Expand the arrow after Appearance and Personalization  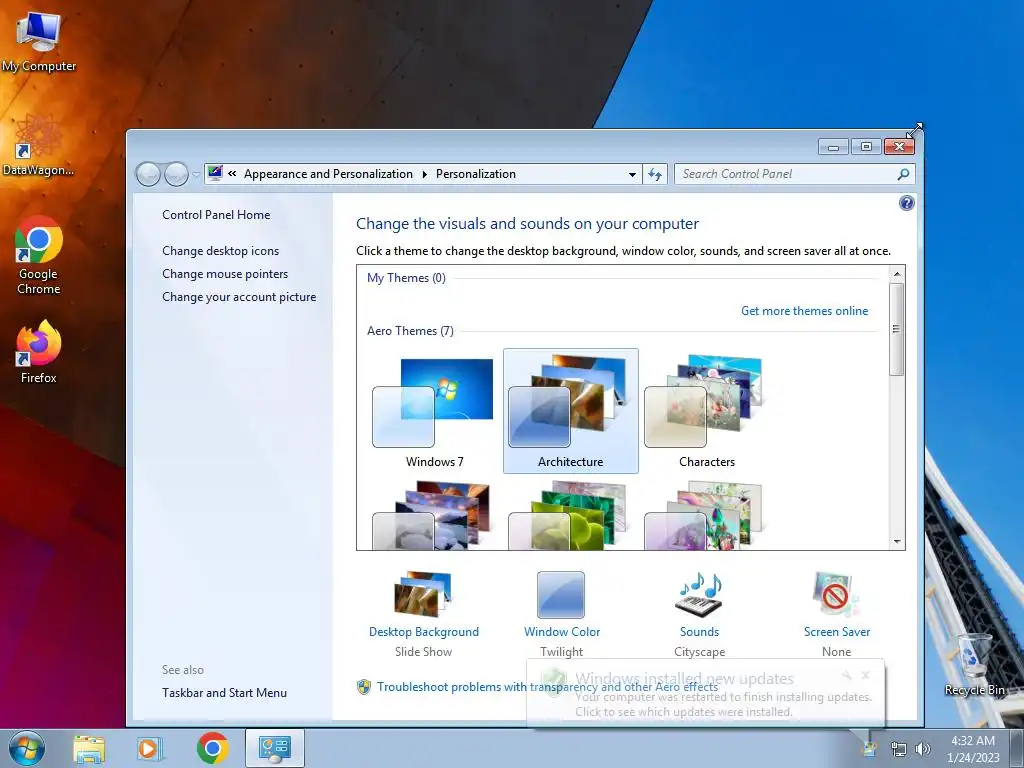[x=424, y=174]
